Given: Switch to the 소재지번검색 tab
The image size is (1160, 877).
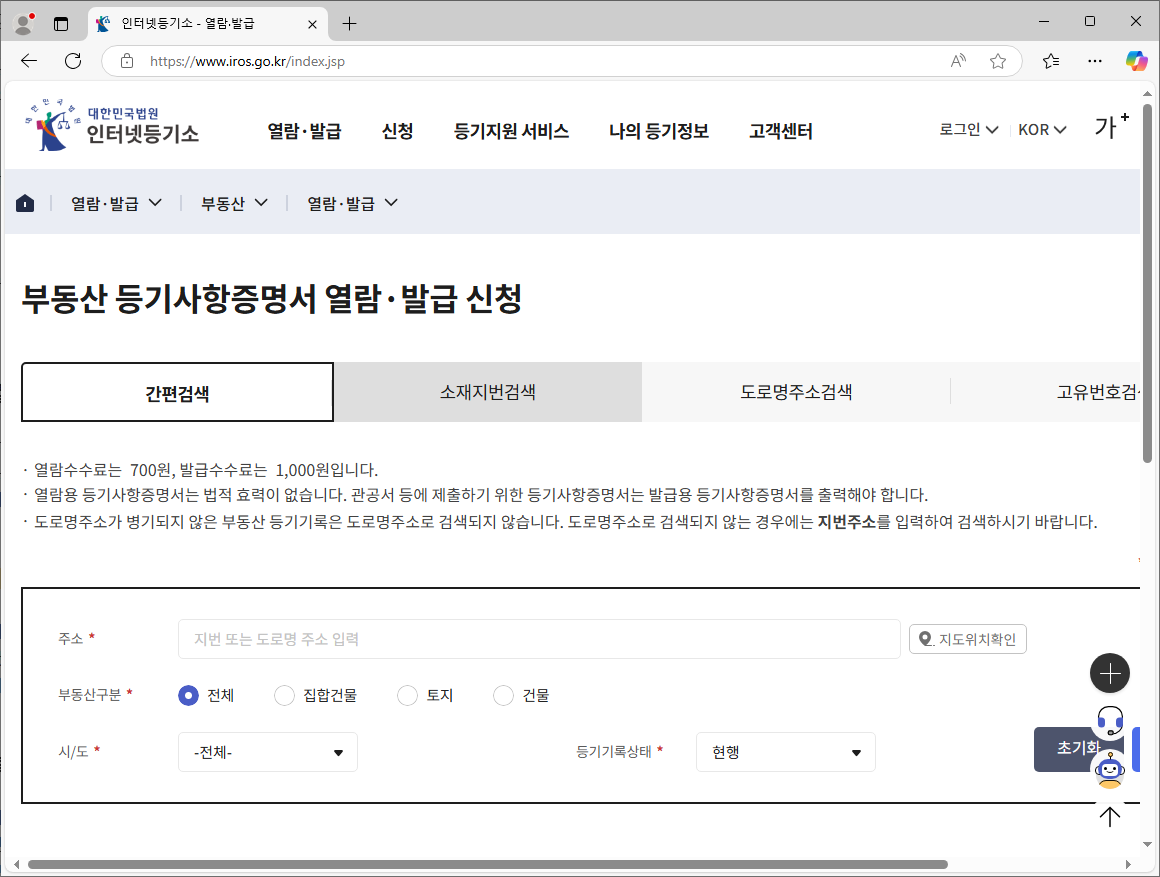Looking at the screenshot, I should tap(488, 391).
